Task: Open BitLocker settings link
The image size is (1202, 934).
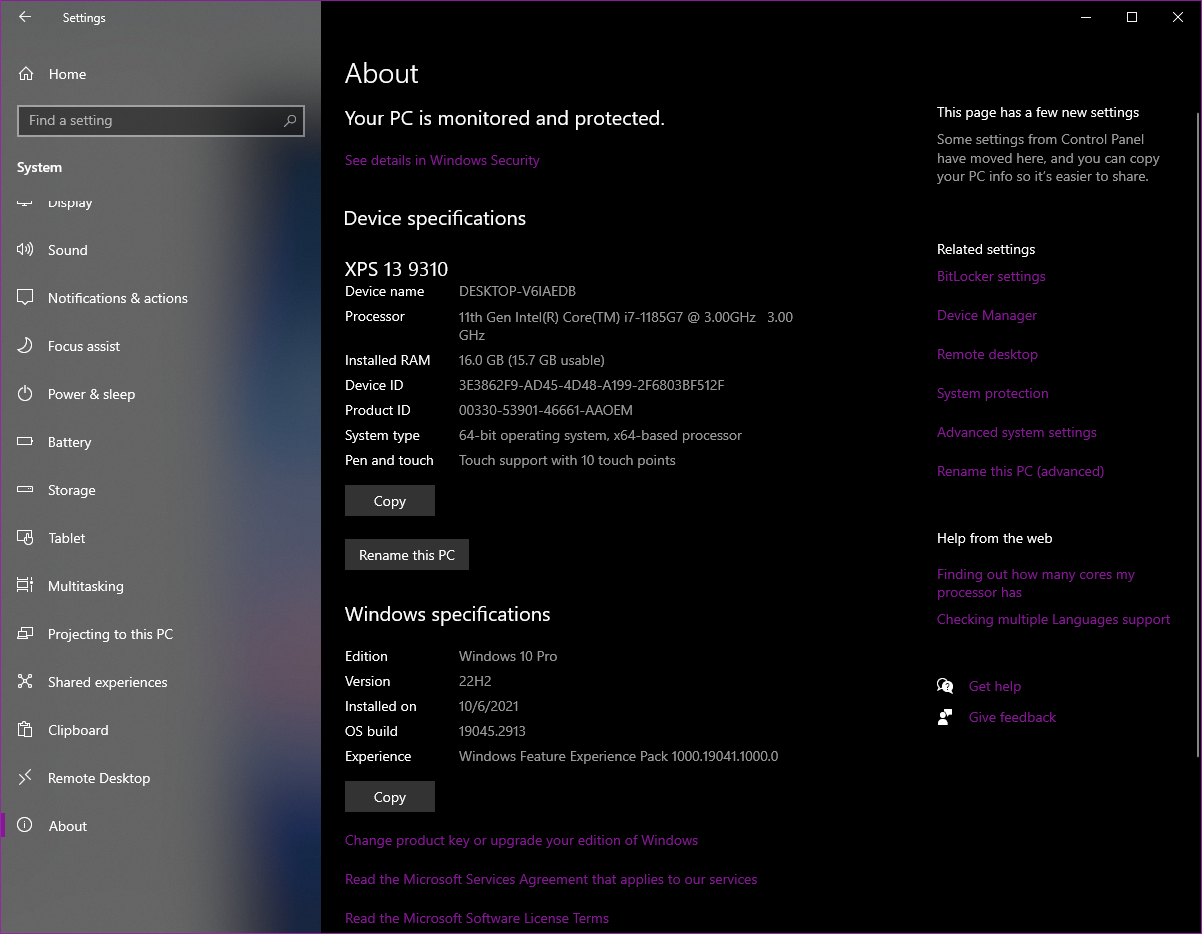Action: pos(990,276)
